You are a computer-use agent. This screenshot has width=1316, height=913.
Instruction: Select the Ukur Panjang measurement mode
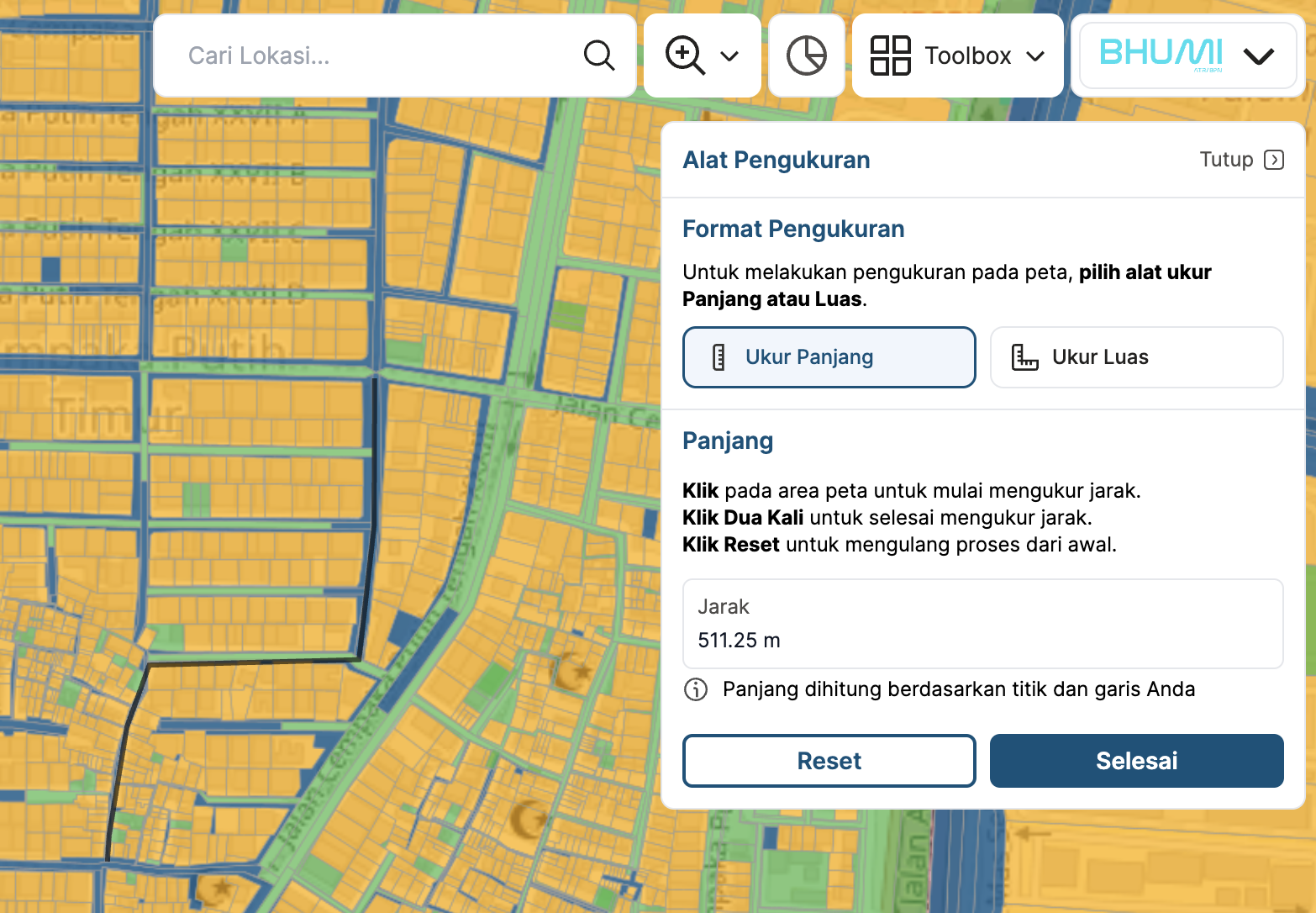(829, 357)
